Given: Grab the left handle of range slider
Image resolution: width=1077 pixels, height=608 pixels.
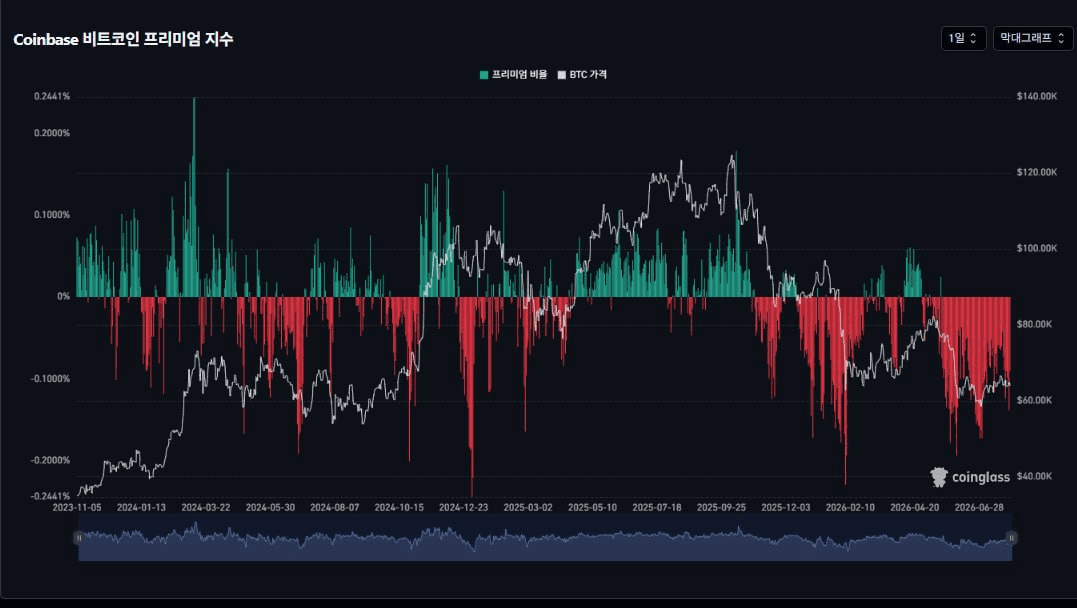Looking at the screenshot, I should click(78, 538).
